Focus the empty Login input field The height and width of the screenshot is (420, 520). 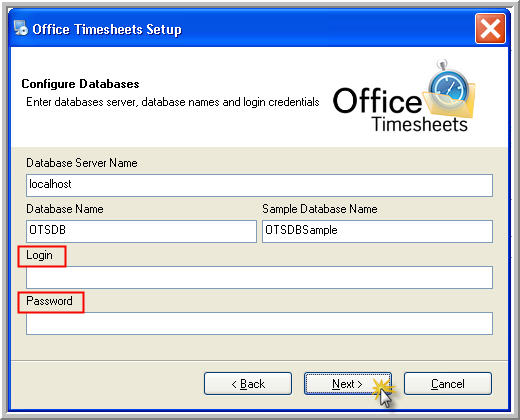[259, 277]
